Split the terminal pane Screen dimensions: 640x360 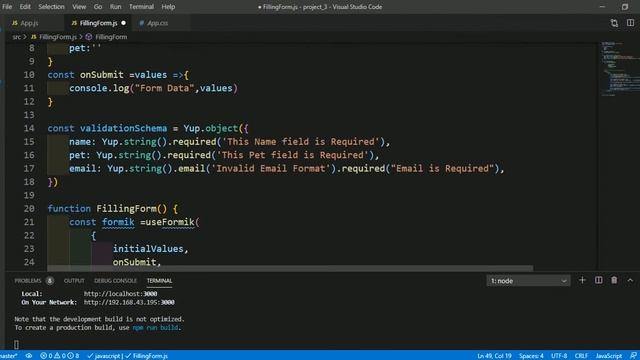pyautogui.click(x=598, y=280)
